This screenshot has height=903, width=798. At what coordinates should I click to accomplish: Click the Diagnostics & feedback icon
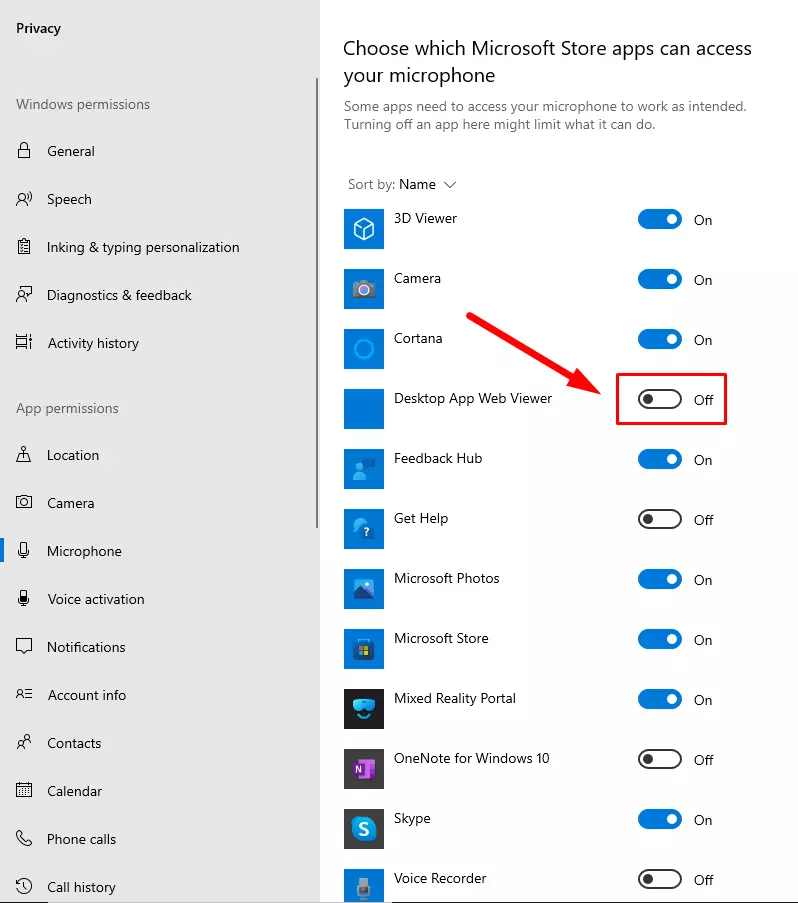(x=24, y=295)
